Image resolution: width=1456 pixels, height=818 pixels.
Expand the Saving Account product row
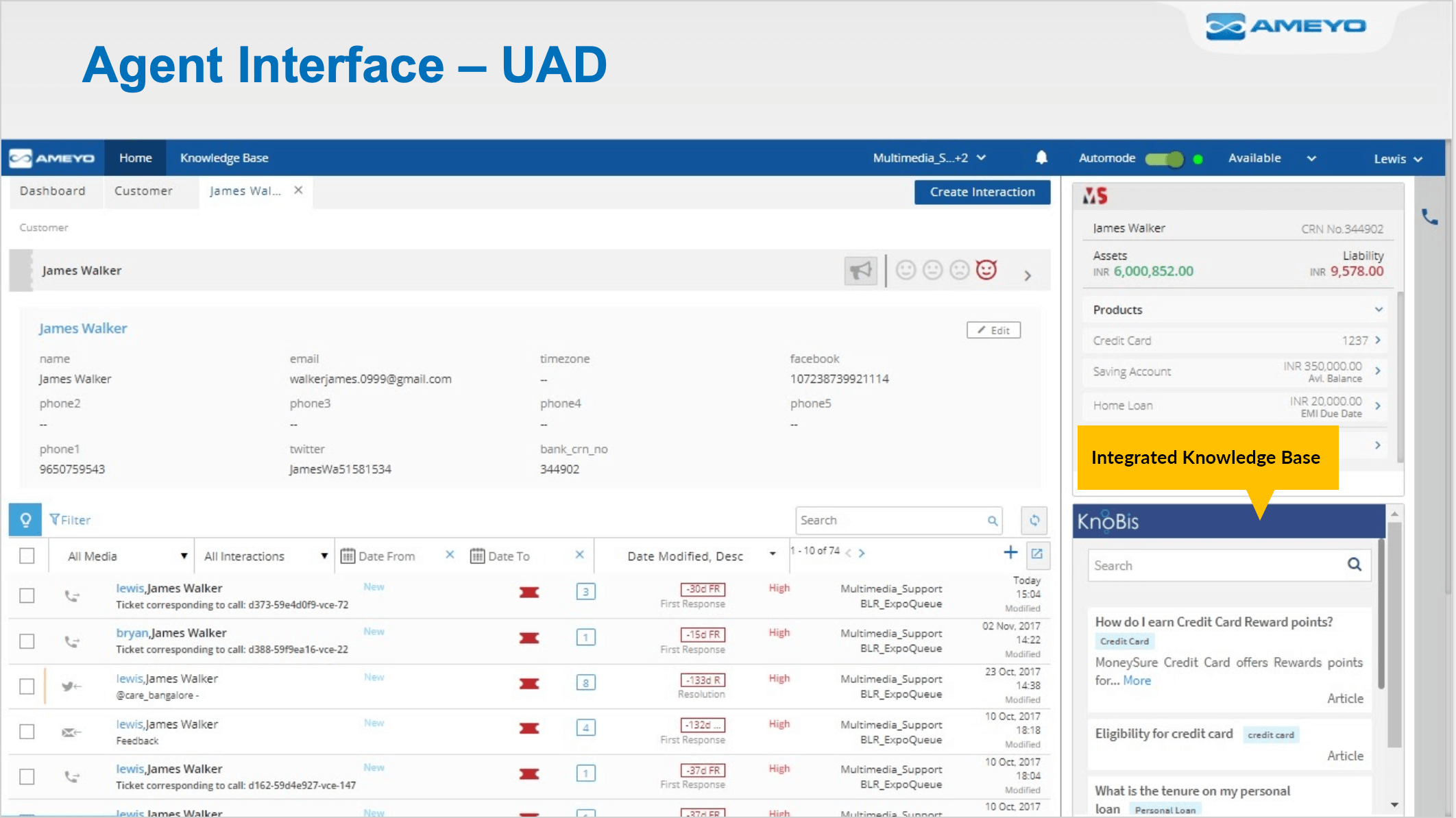[1377, 371]
